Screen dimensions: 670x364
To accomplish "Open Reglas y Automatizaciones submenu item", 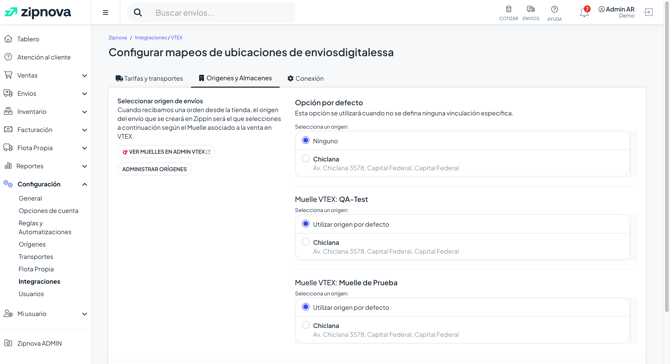I will pos(45,227).
